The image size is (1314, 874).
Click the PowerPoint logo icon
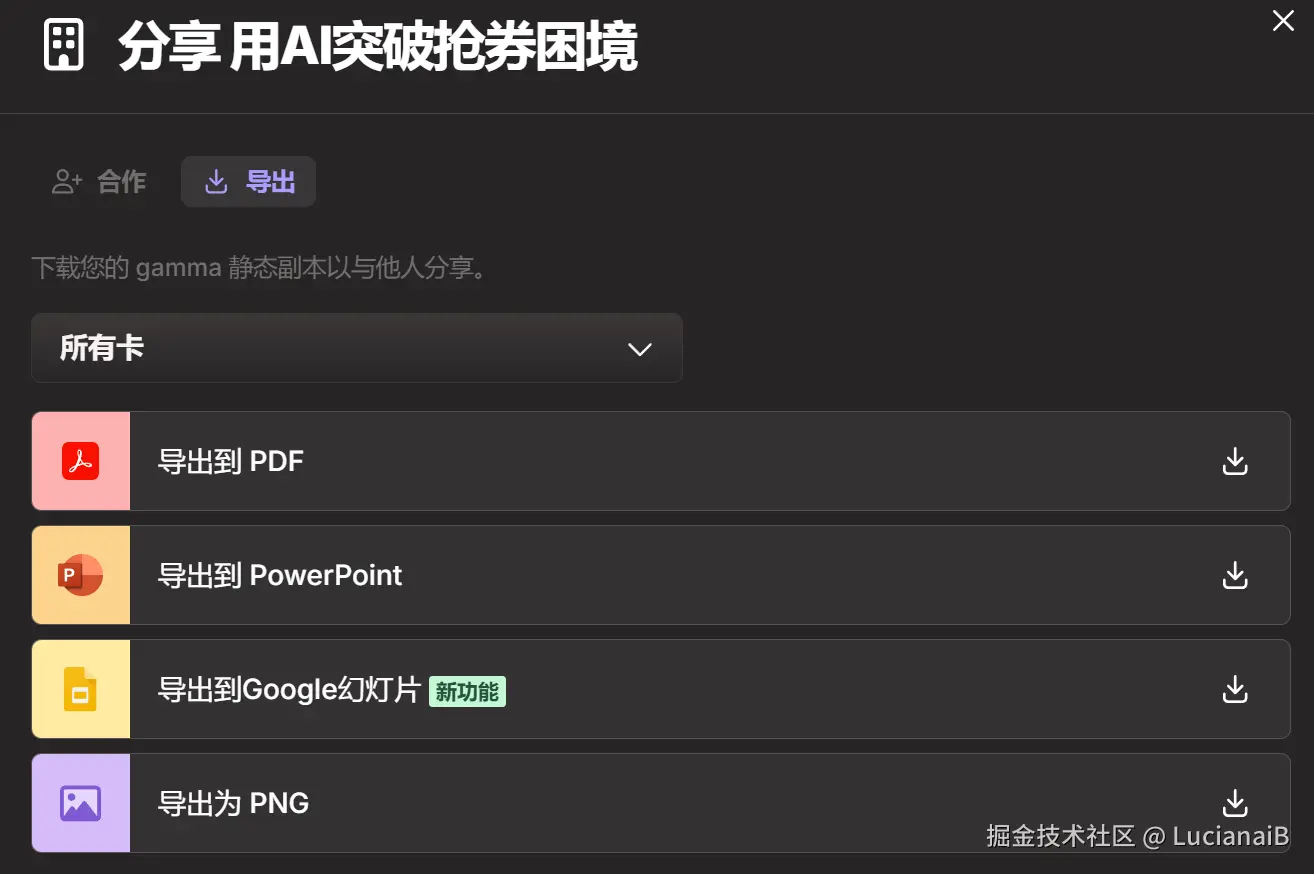[80, 575]
